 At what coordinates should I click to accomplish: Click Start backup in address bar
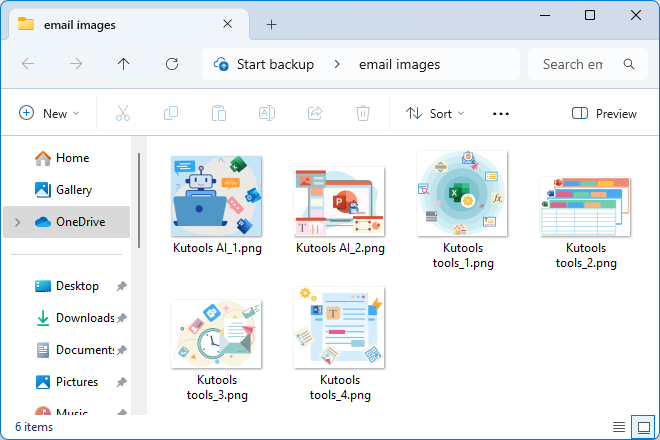(x=274, y=64)
